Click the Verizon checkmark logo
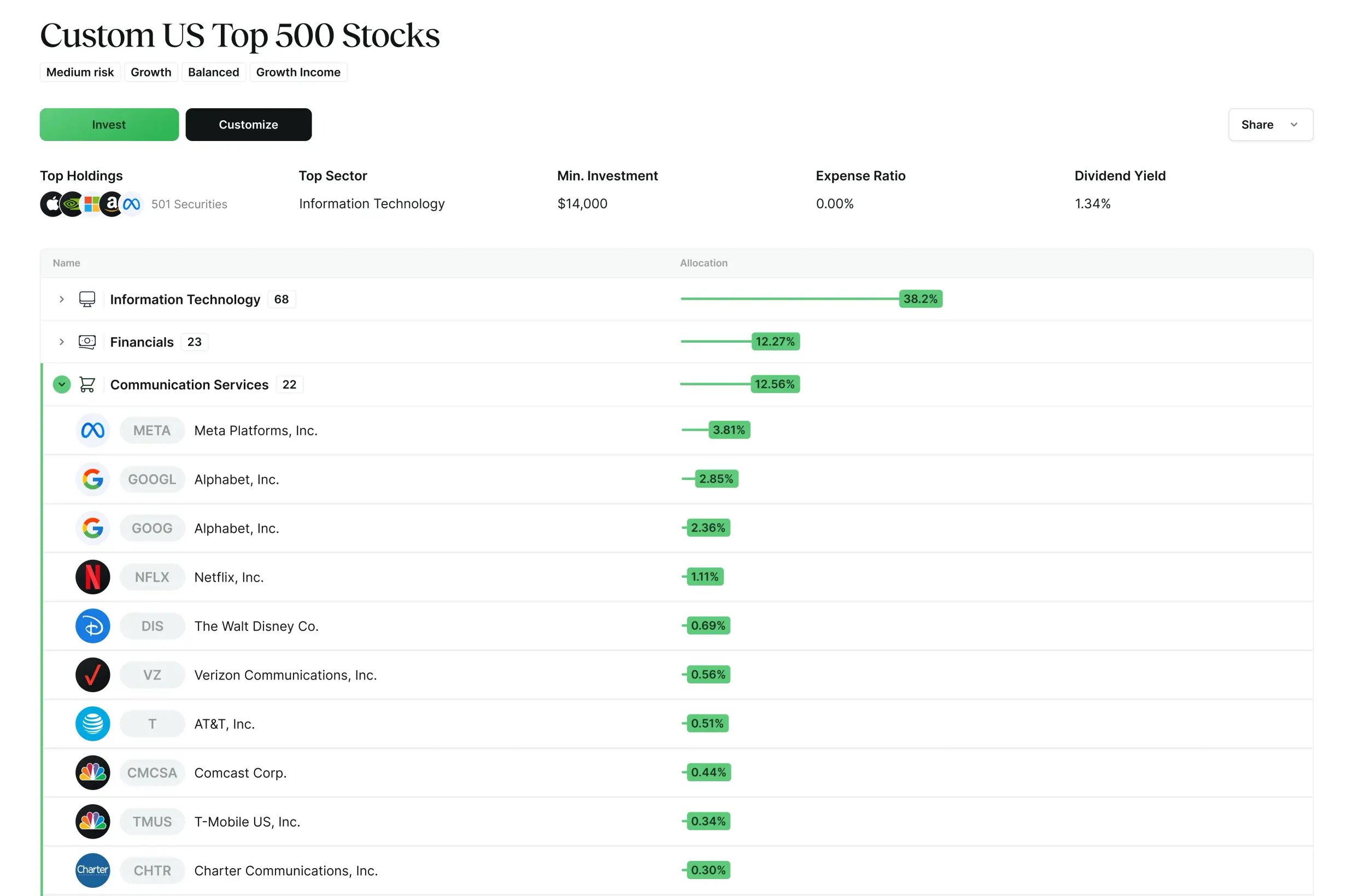1353x896 pixels. (92, 675)
